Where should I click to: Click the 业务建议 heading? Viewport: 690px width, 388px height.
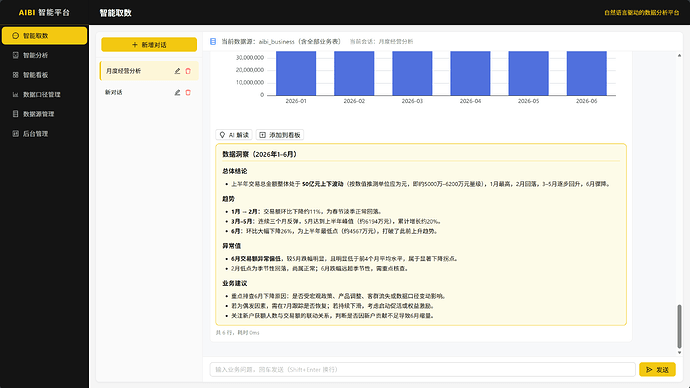[235, 283]
